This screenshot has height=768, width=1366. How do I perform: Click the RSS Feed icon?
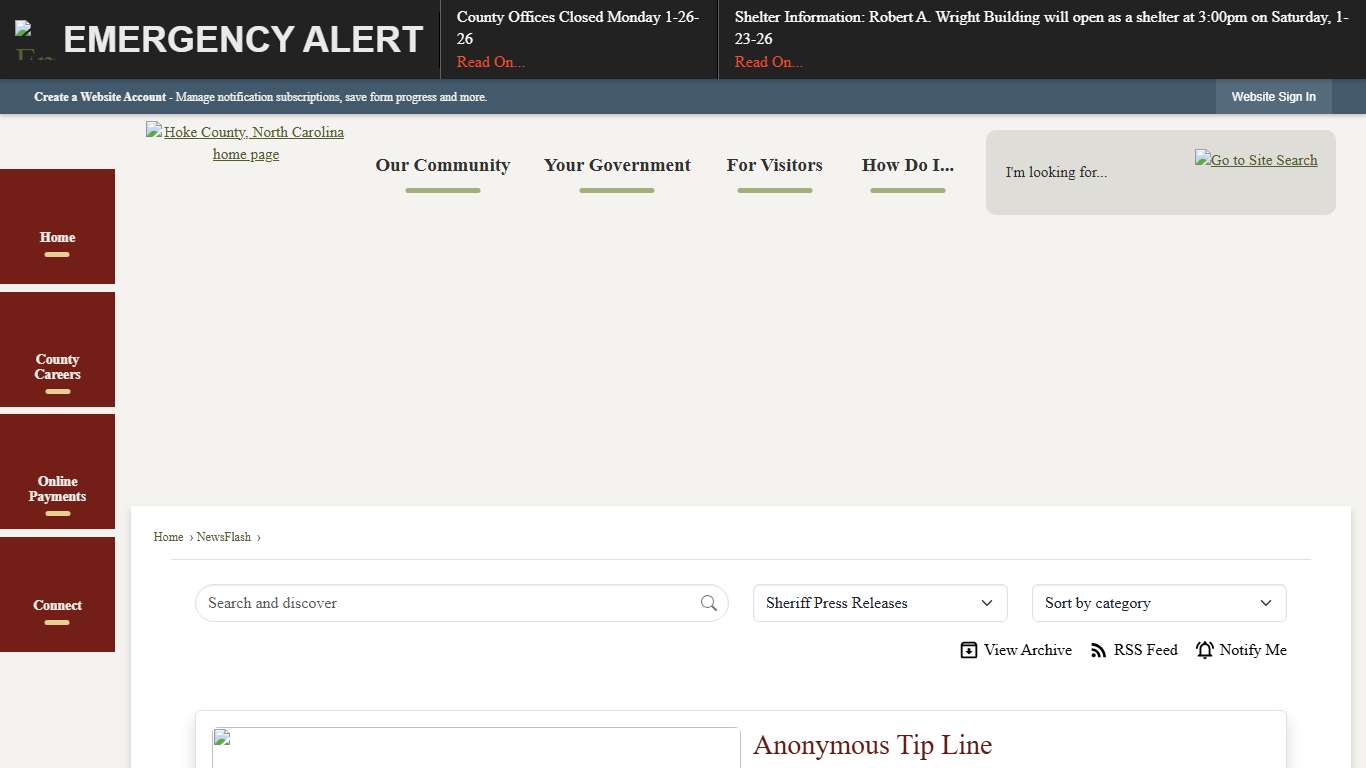(x=1098, y=650)
